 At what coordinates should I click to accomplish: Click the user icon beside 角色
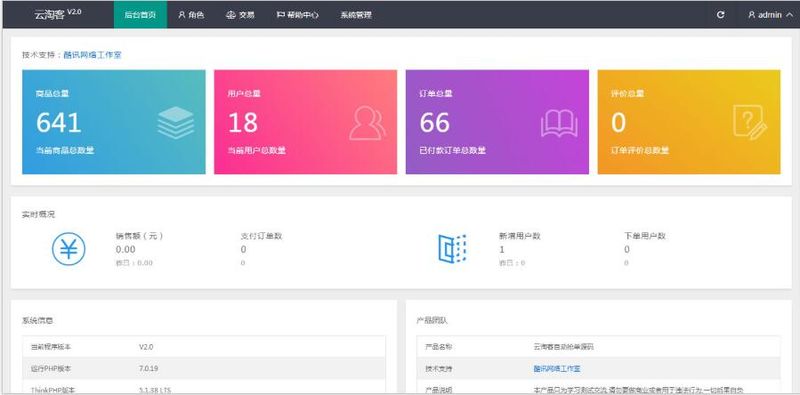(x=182, y=15)
